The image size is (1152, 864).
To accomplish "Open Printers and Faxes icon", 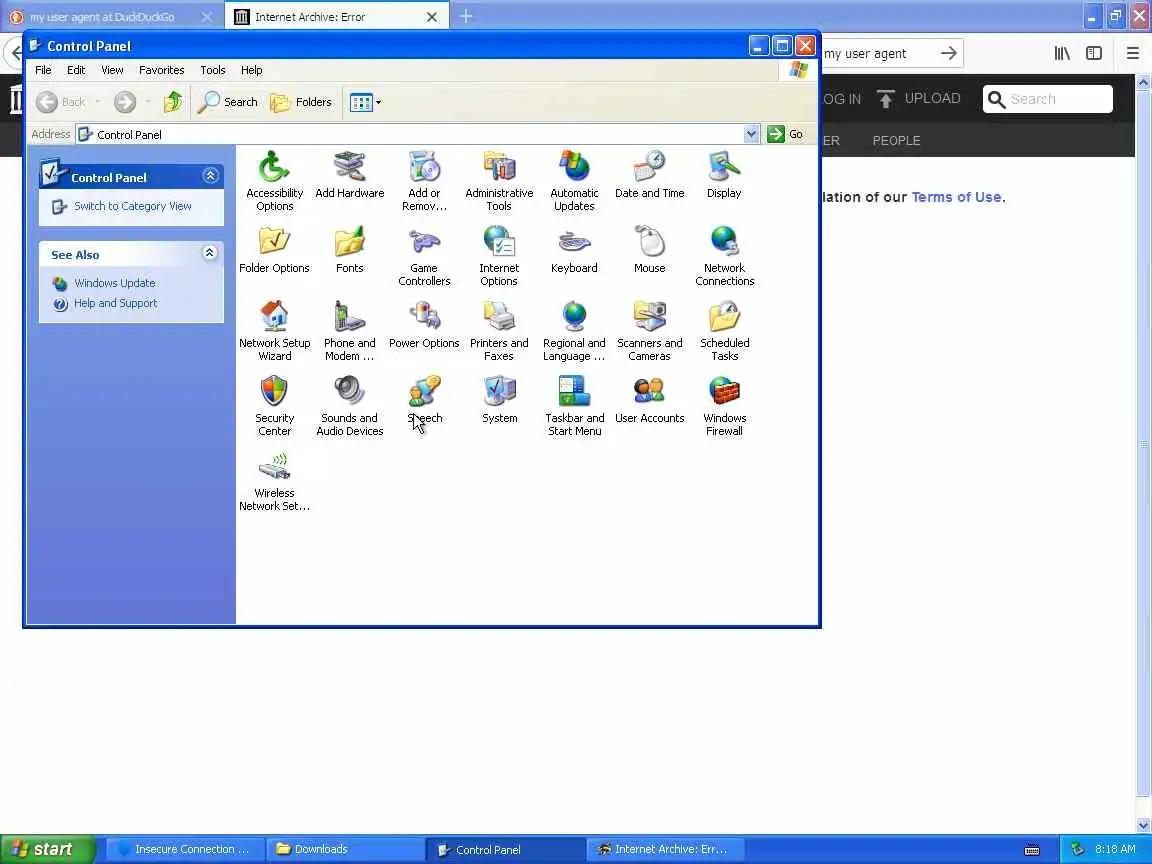I will 499,330.
